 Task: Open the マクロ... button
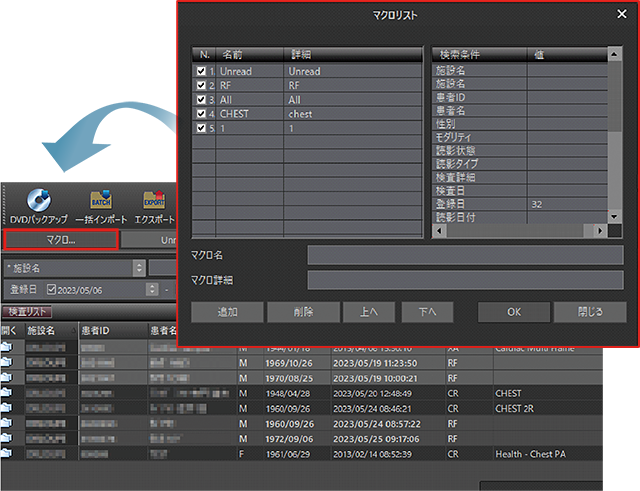coord(62,240)
